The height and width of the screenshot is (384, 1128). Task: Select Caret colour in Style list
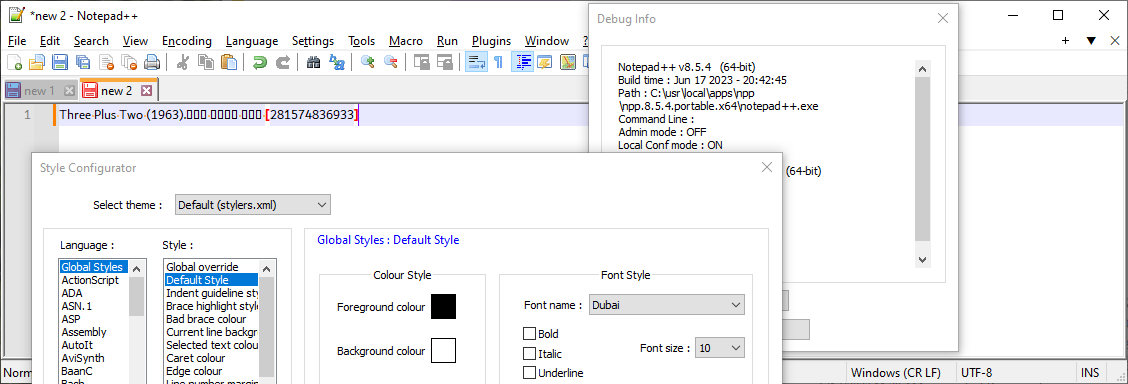click(212, 358)
